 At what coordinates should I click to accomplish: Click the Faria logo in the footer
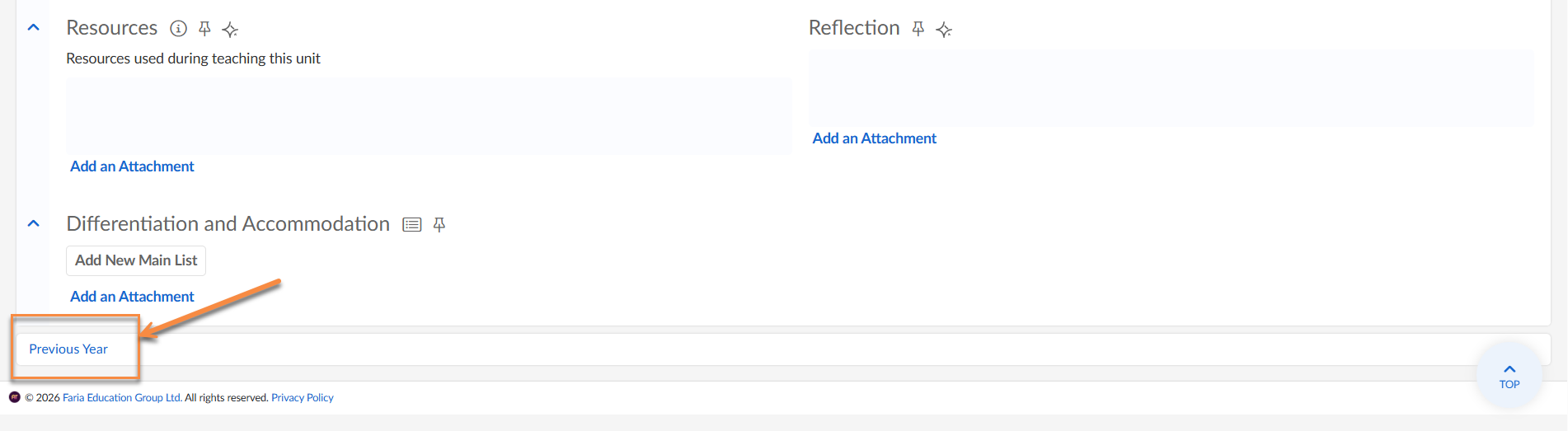[15, 397]
